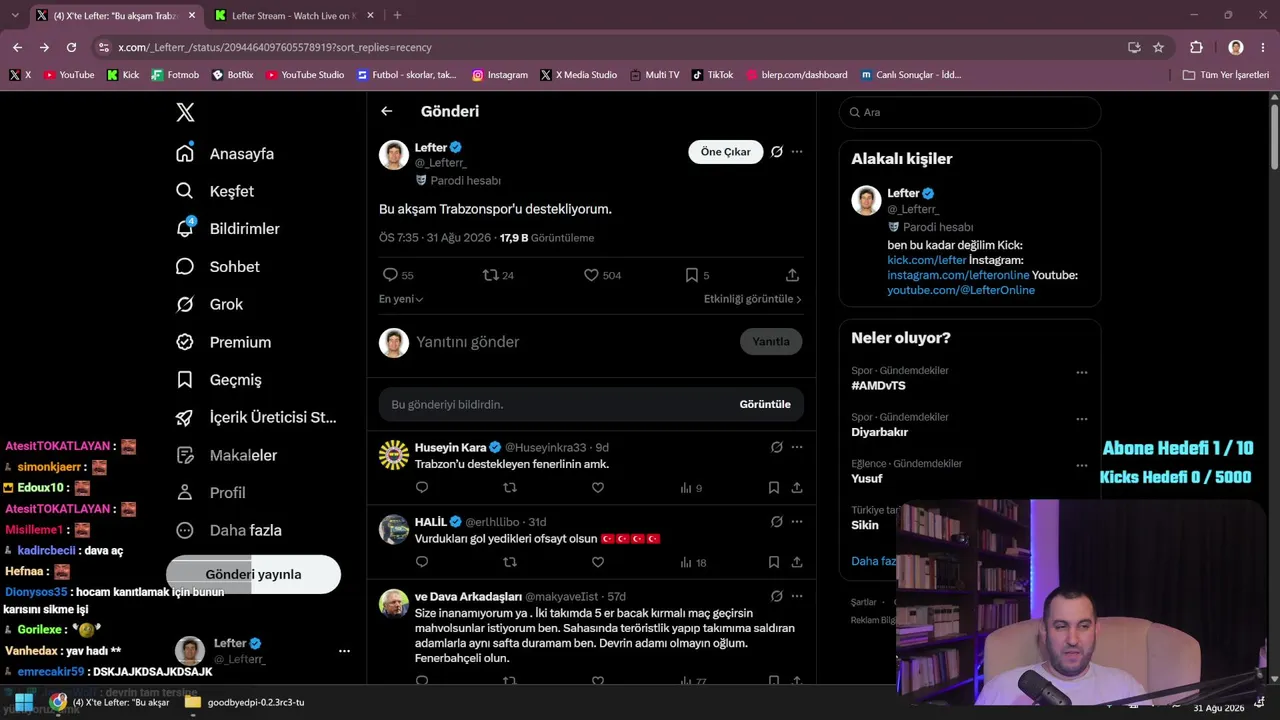Open Keşfet from the sidebar
1280x720 pixels.
(215, 191)
